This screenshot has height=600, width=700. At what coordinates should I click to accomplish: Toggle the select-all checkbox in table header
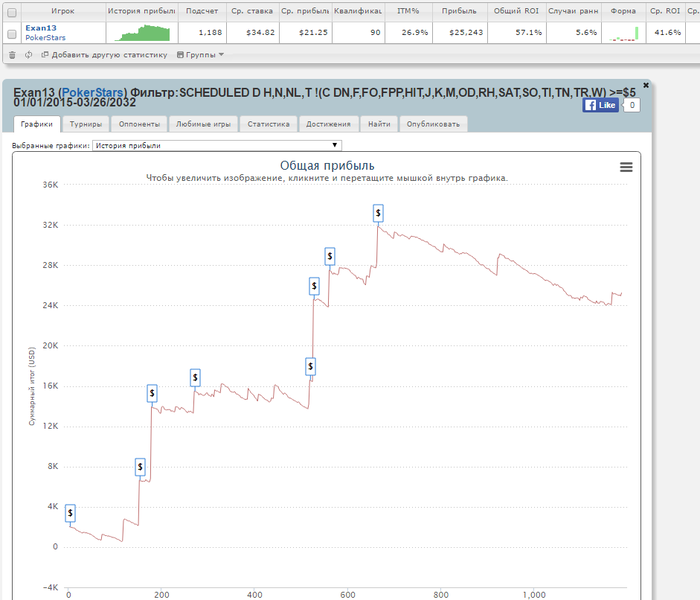click(x=12, y=12)
